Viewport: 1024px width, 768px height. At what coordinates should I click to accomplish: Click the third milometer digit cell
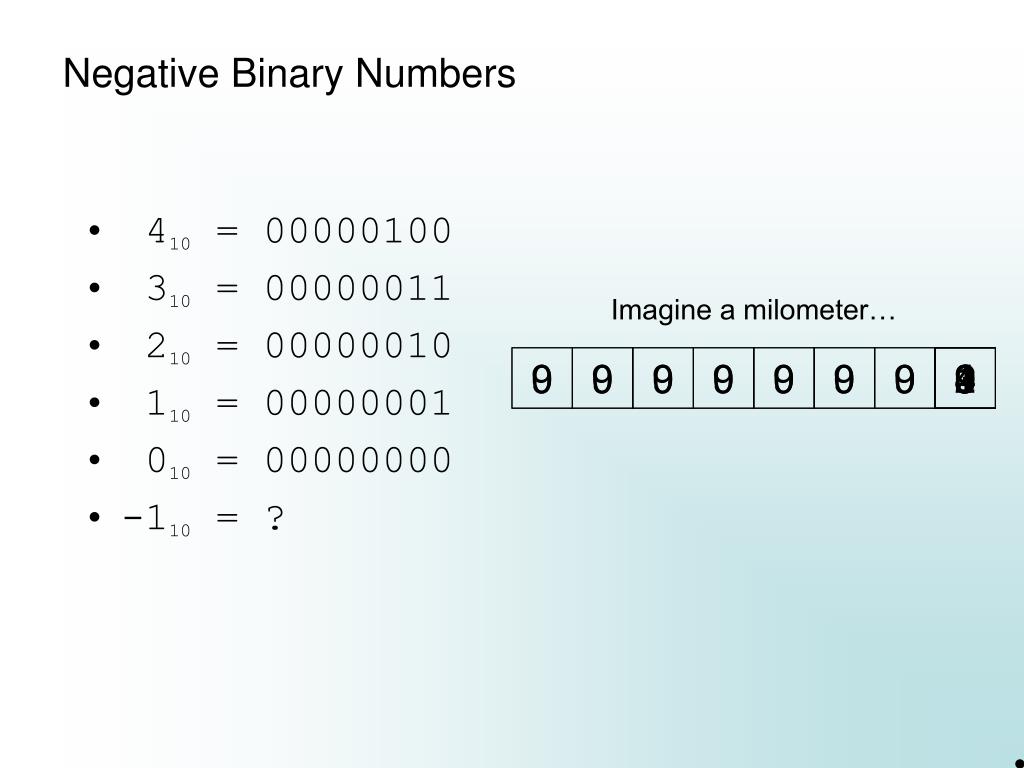[663, 378]
